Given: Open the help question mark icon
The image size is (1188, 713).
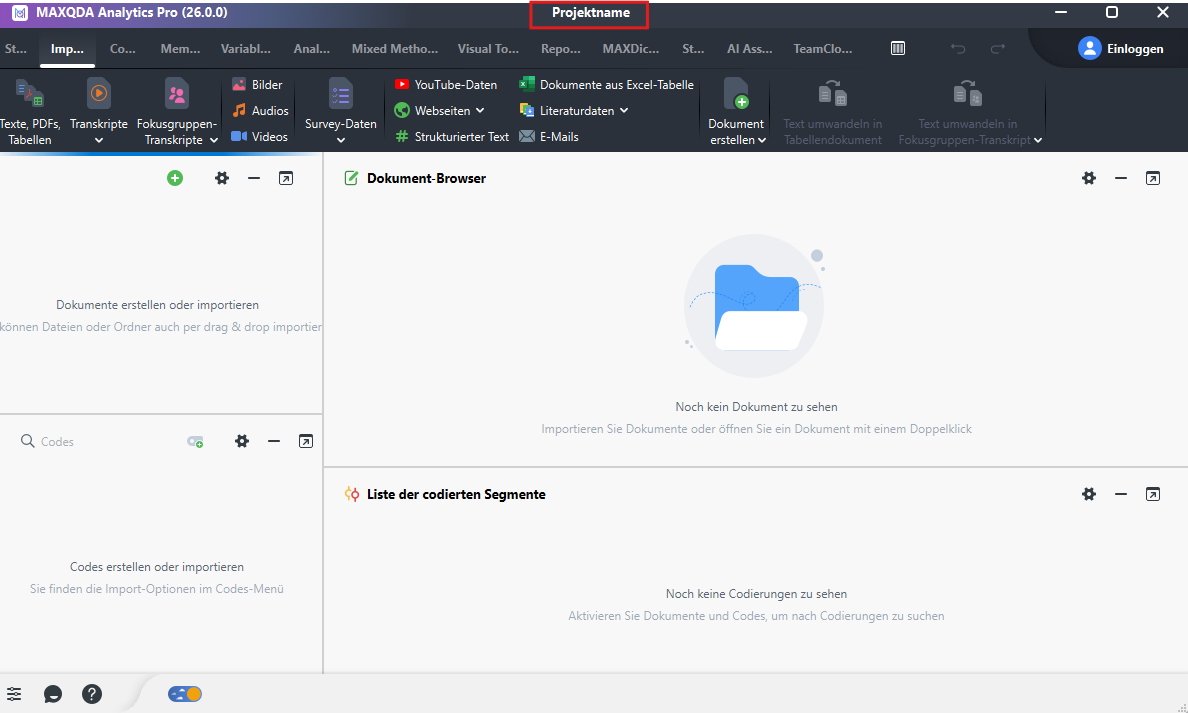Looking at the screenshot, I should [x=92, y=694].
